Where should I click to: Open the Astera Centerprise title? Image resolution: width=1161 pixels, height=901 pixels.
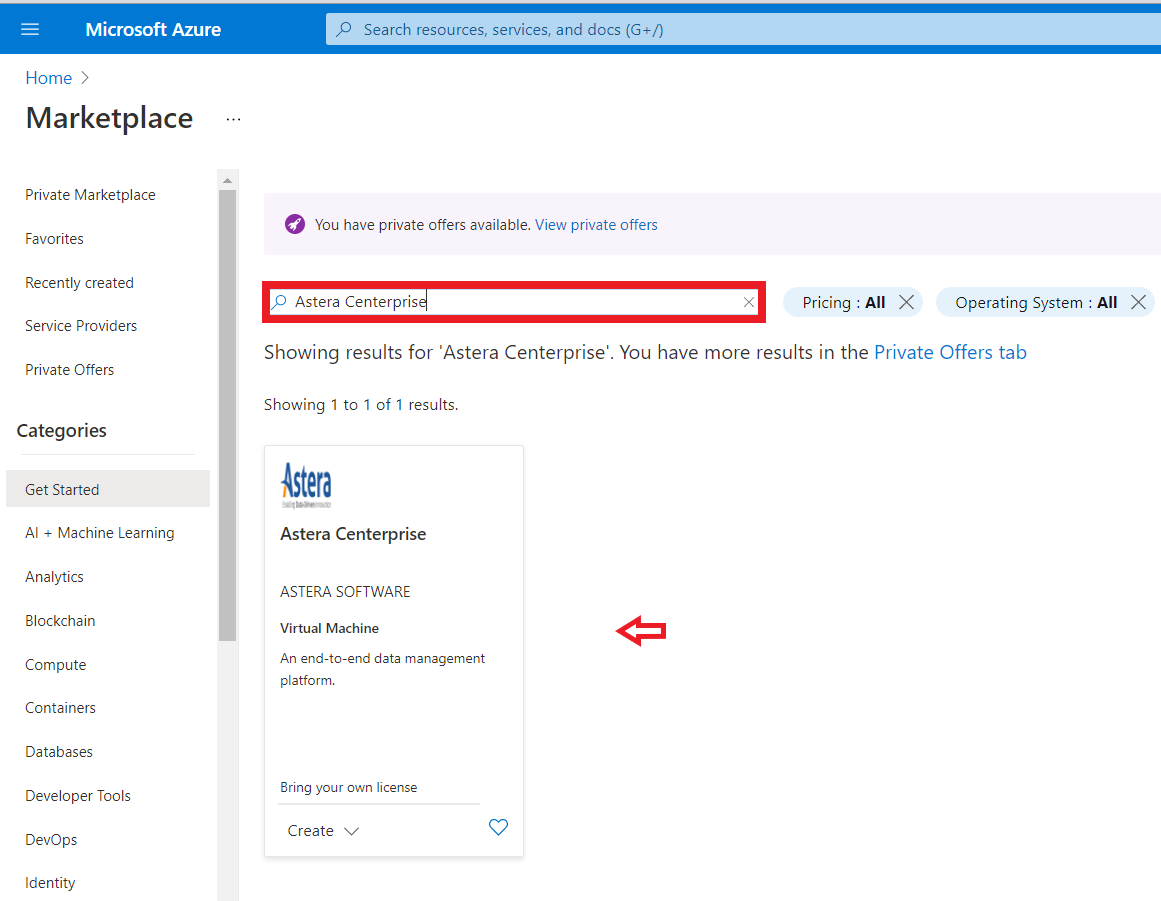click(353, 534)
